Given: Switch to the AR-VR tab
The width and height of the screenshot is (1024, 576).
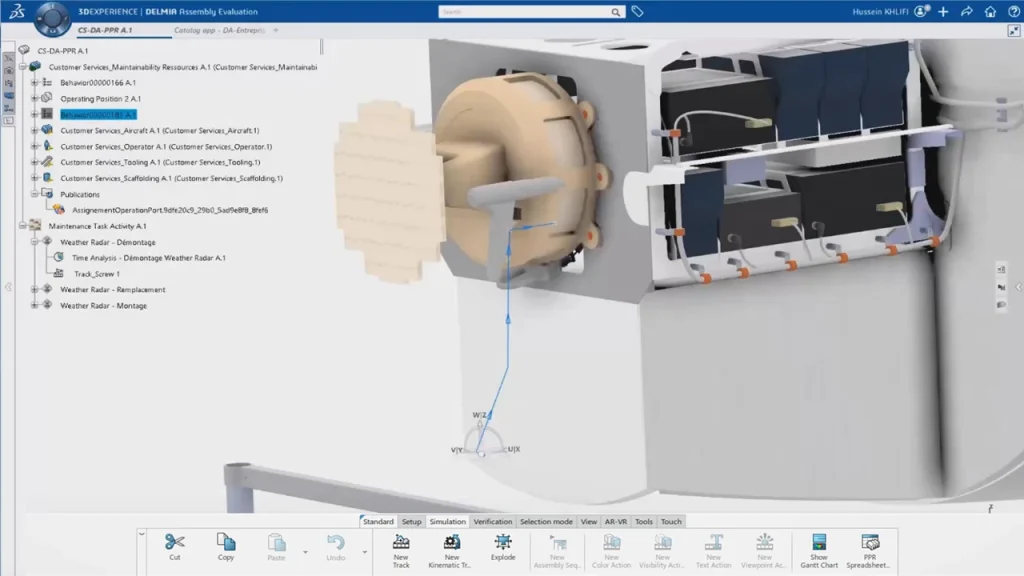Looking at the screenshot, I should click(x=615, y=521).
